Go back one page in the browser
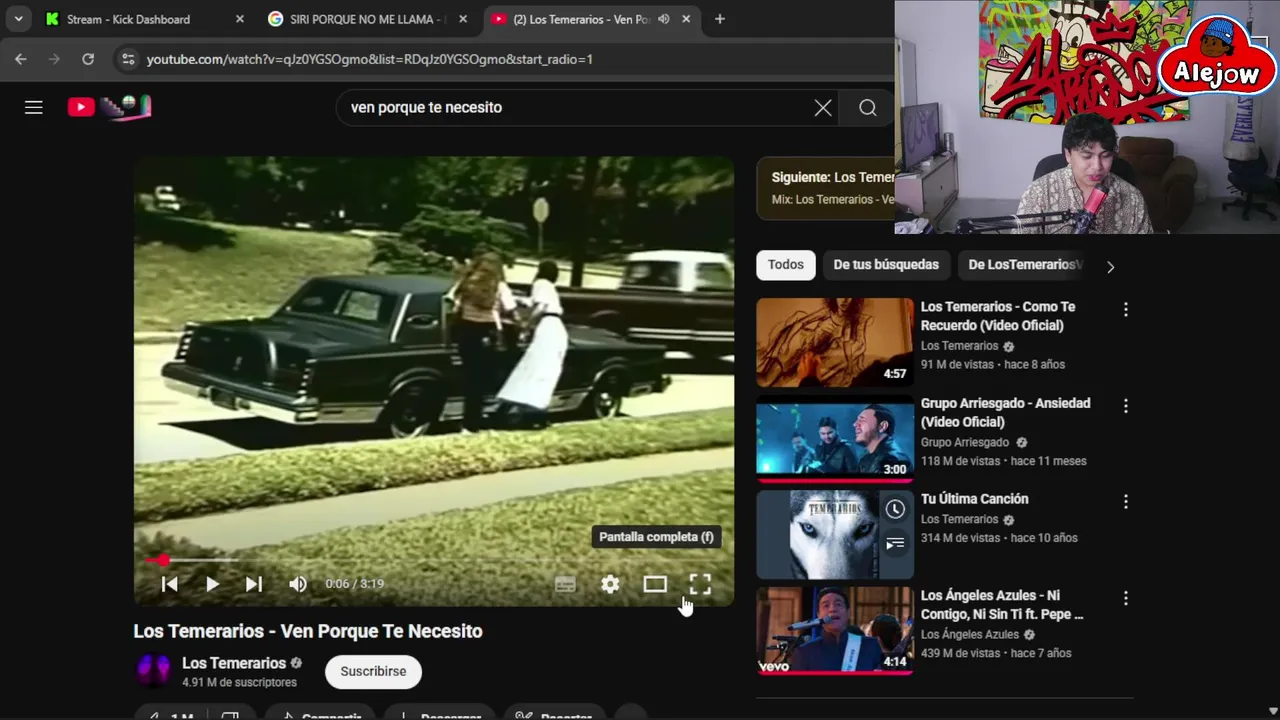The width and height of the screenshot is (1280, 720). [x=21, y=59]
